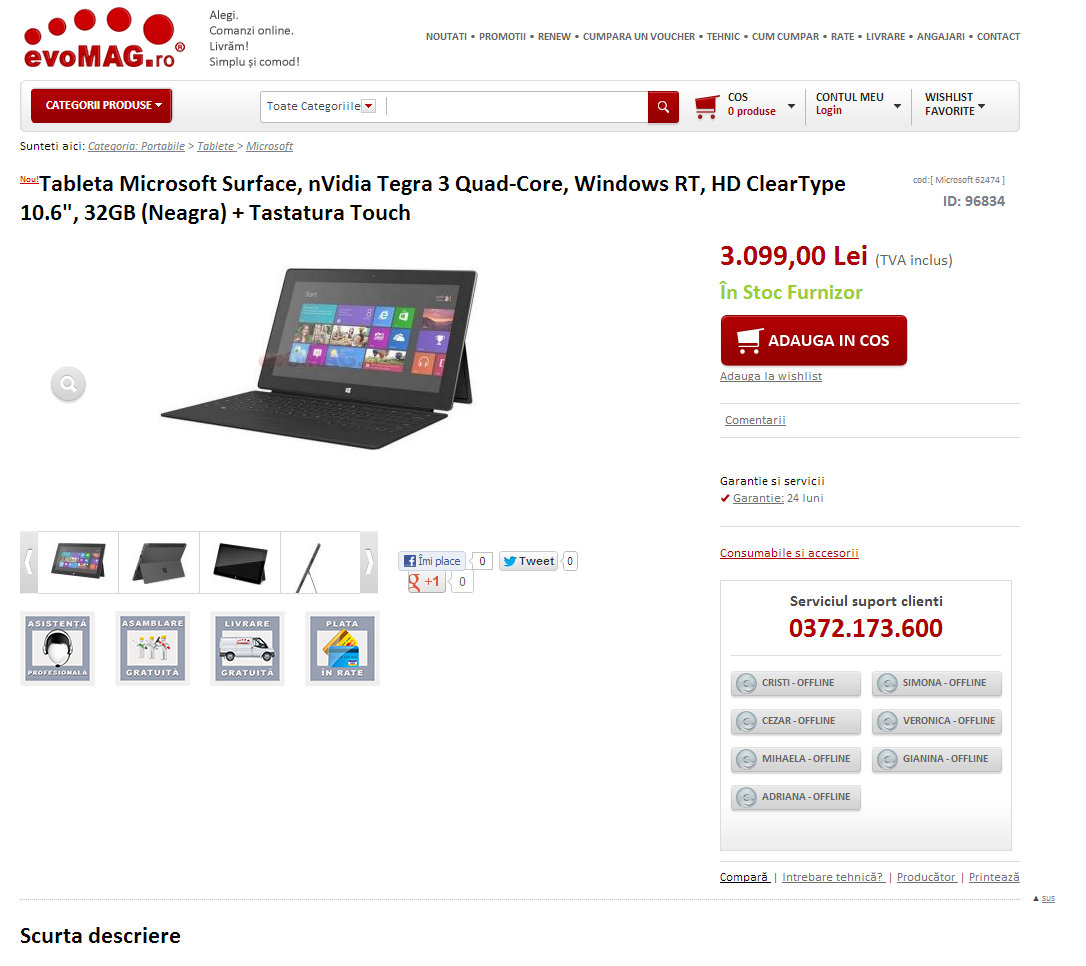
Task: Expand the Contul Meu dropdown arrow
Action: (x=897, y=106)
